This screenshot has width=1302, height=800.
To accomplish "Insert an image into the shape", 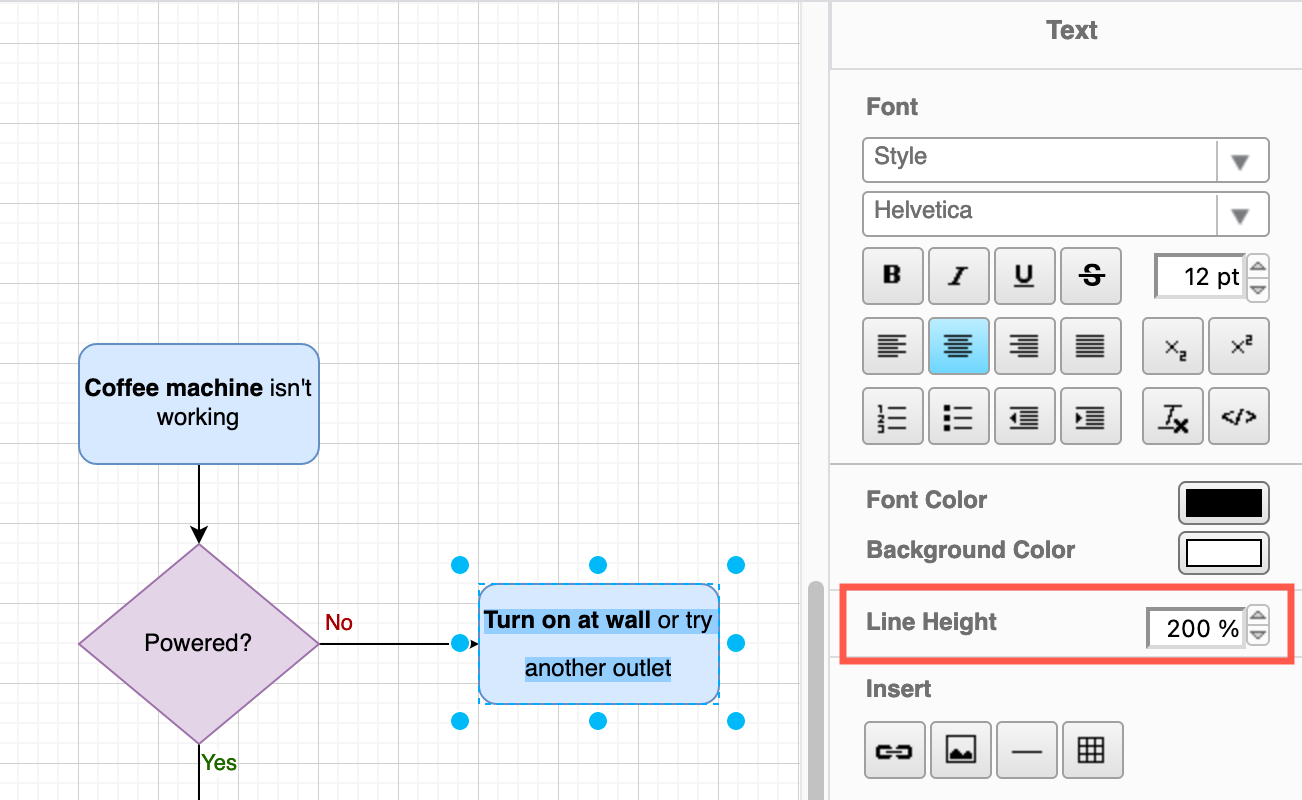I will point(959,750).
